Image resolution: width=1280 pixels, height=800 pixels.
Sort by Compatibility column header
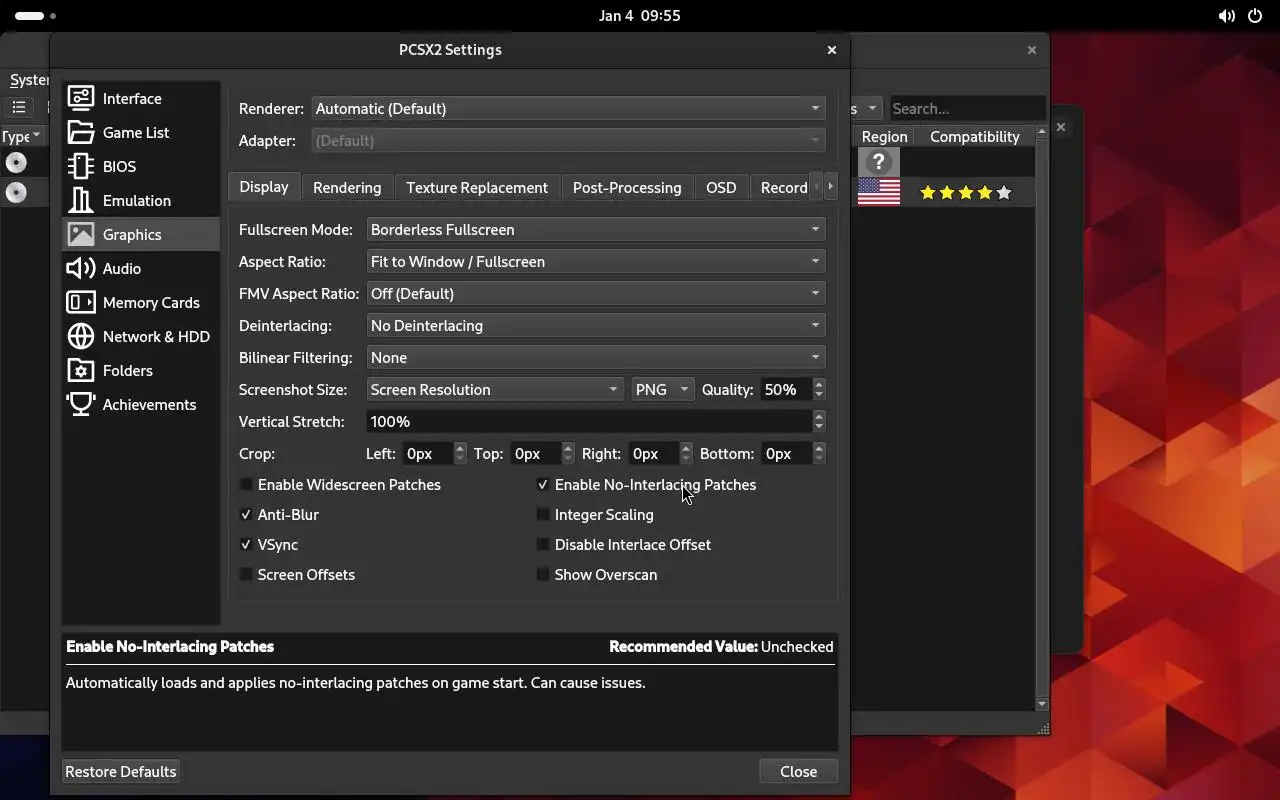(975, 136)
